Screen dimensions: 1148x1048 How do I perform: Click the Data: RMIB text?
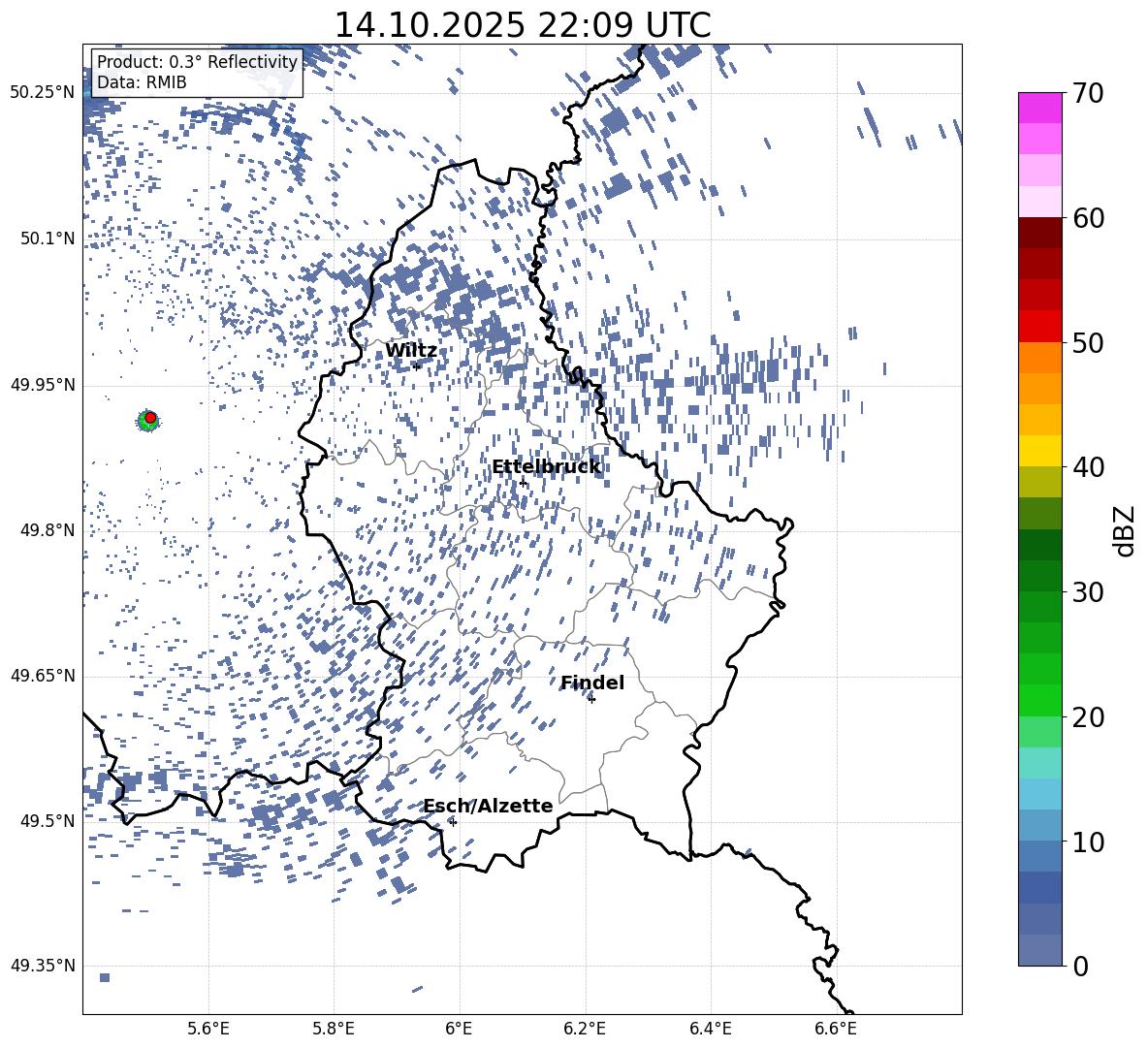click(142, 82)
